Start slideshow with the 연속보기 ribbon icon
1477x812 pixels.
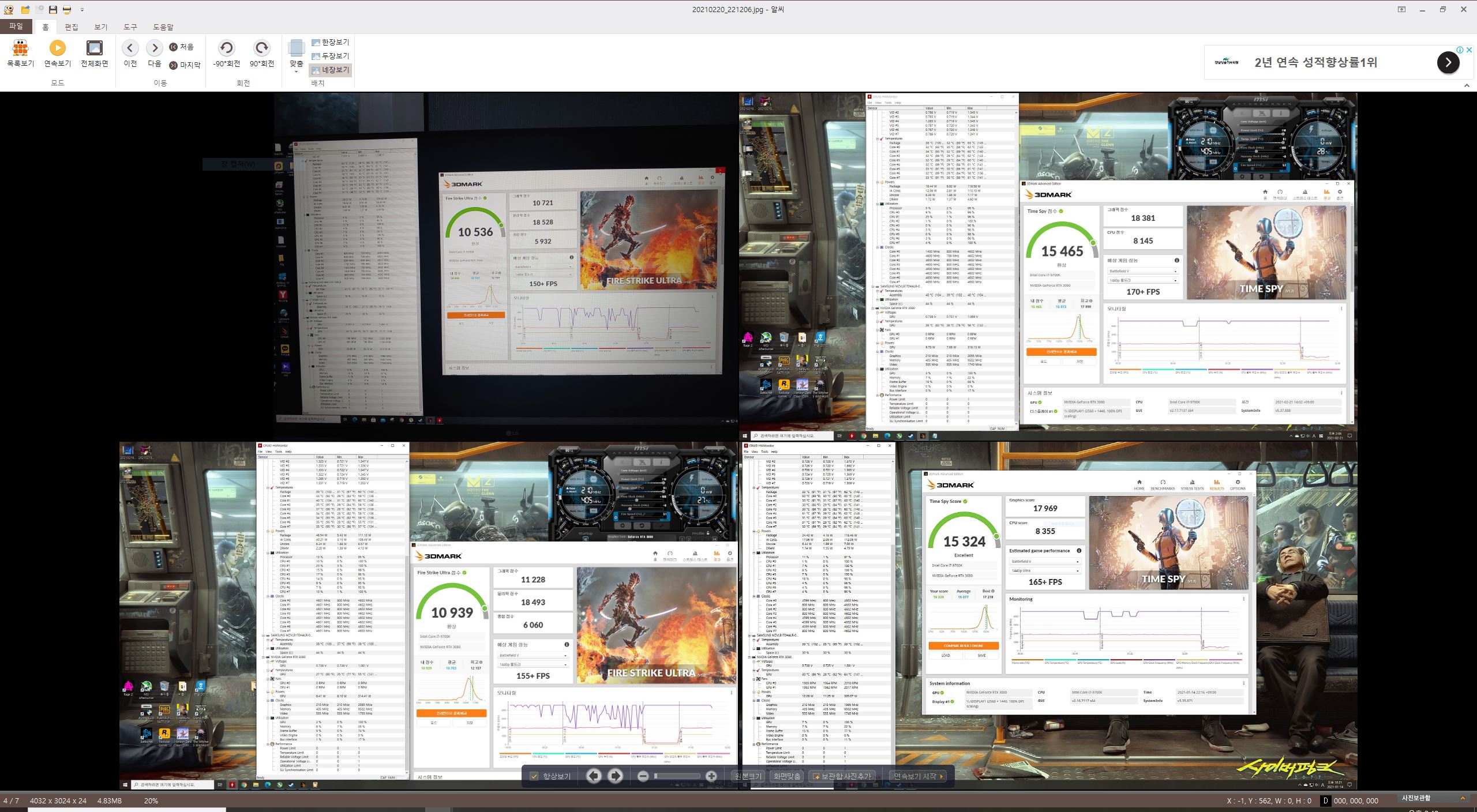coord(58,54)
